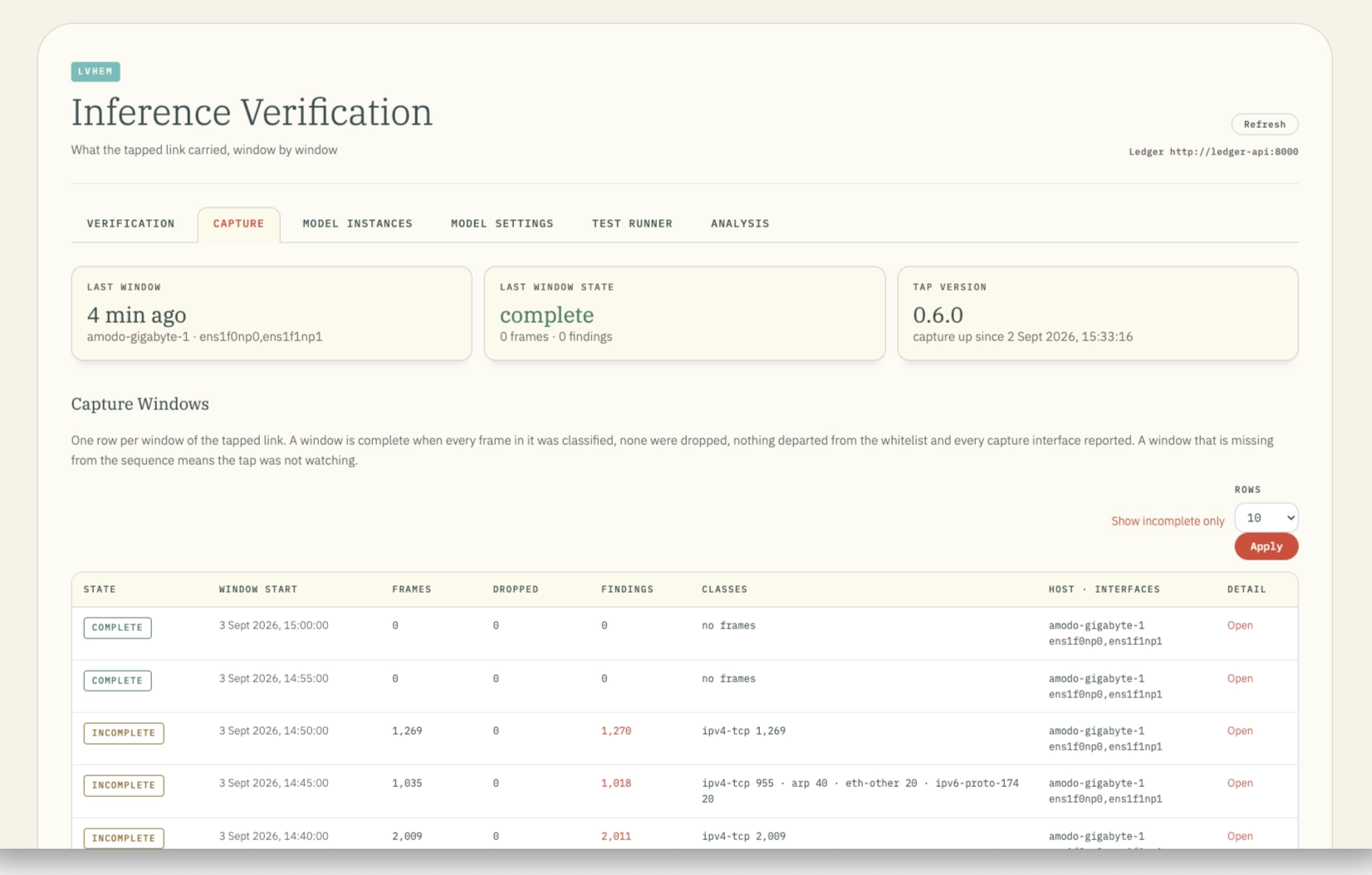Open the Model Instances tab
The image size is (1372, 875).
point(357,224)
